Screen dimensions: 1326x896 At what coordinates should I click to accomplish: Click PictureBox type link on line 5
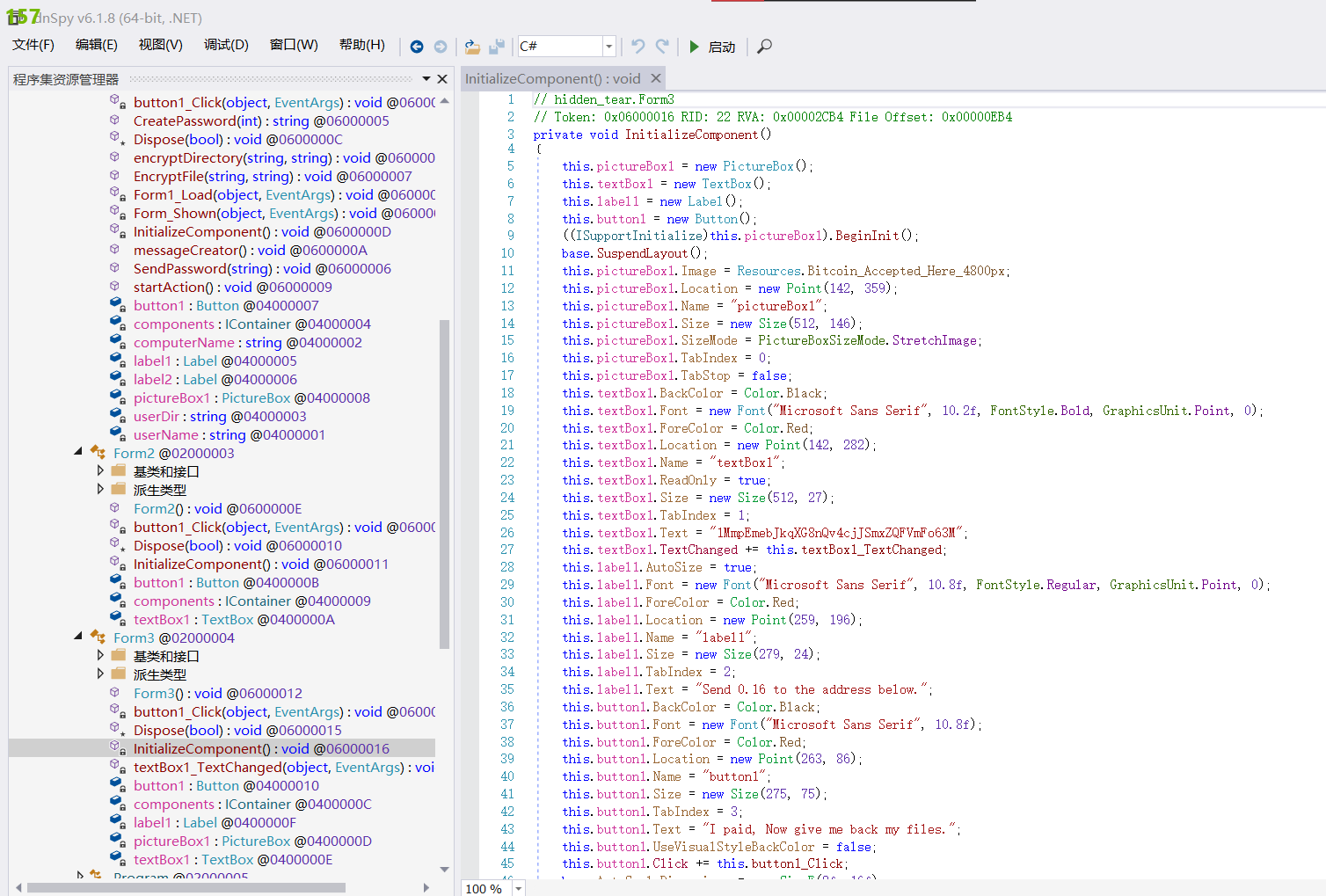click(758, 166)
